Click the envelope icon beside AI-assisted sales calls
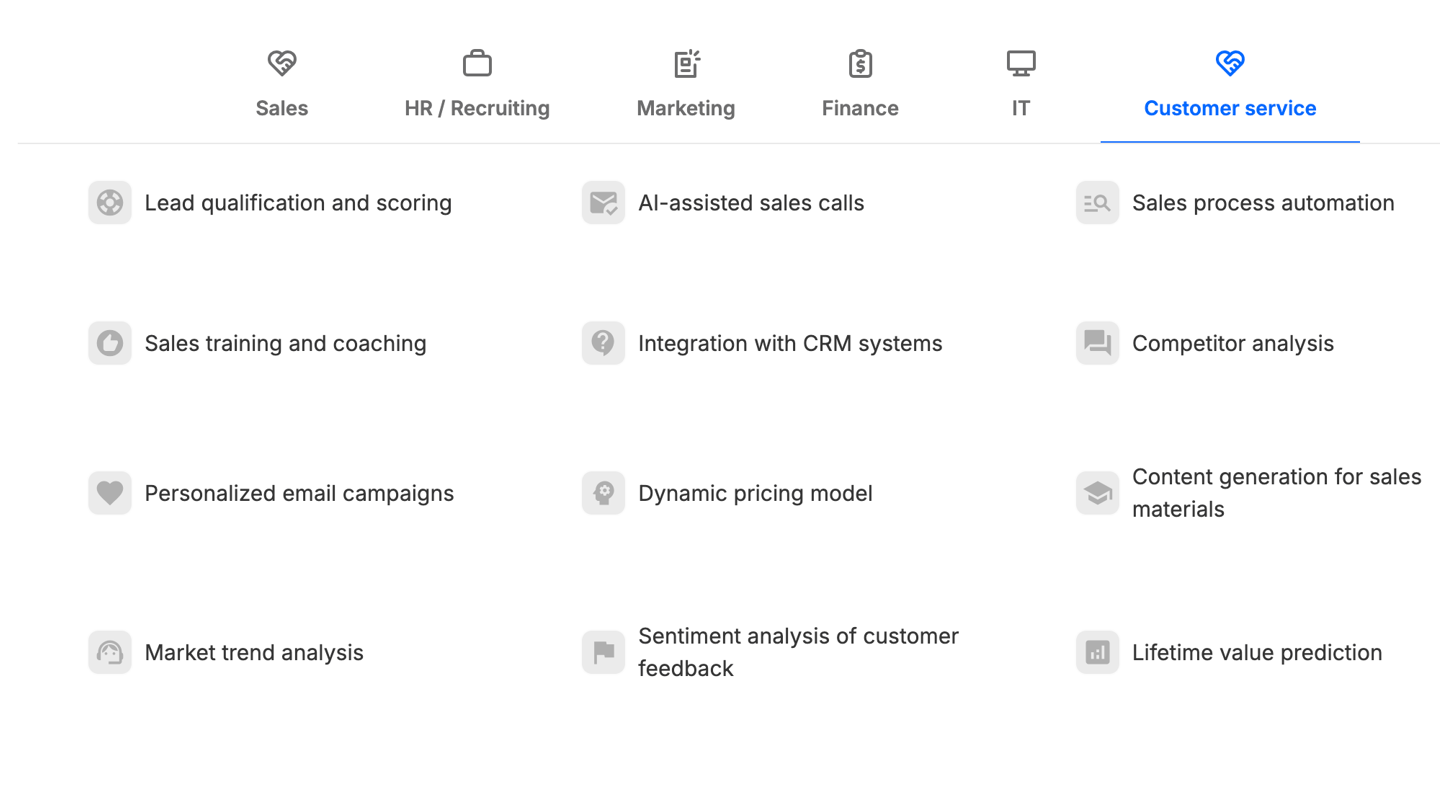This screenshot has height=800, width=1440. tap(604, 203)
